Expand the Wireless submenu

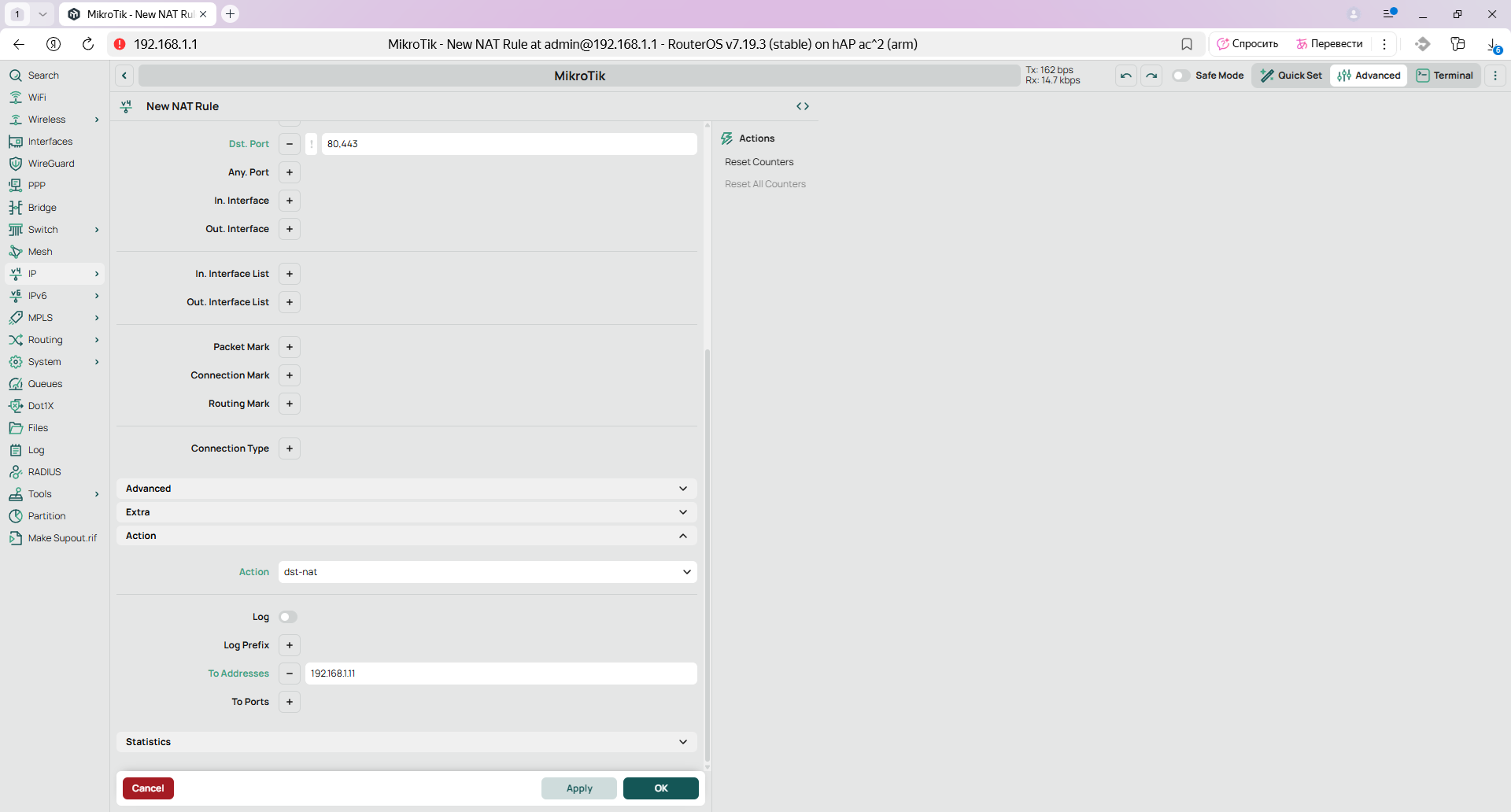pyautogui.click(x=97, y=120)
